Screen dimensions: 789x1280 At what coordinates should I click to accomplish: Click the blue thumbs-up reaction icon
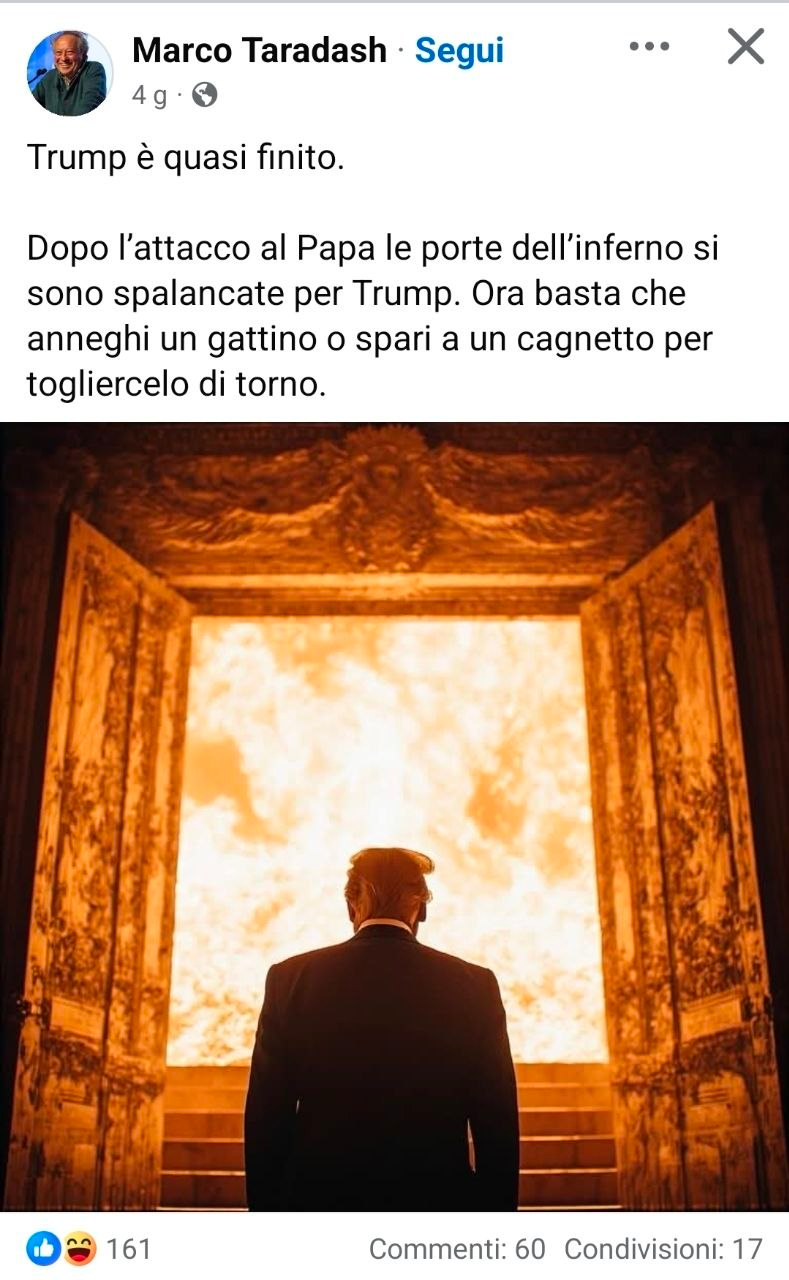43,1247
